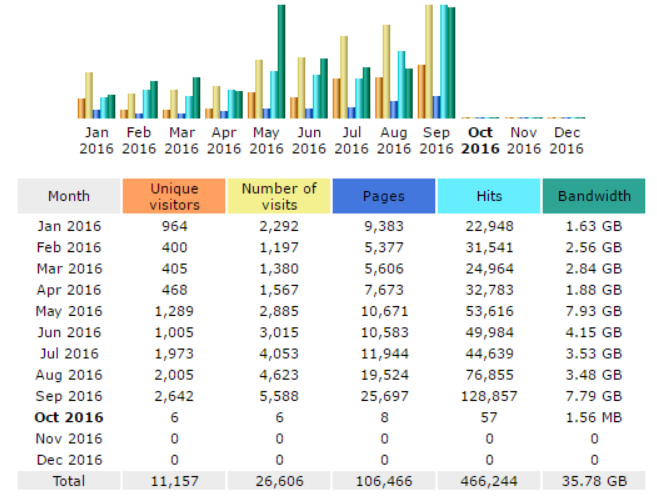Click the cyan Hits column header
Image resolution: width=657 pixels, height=500 pixels.
point(489,196)
